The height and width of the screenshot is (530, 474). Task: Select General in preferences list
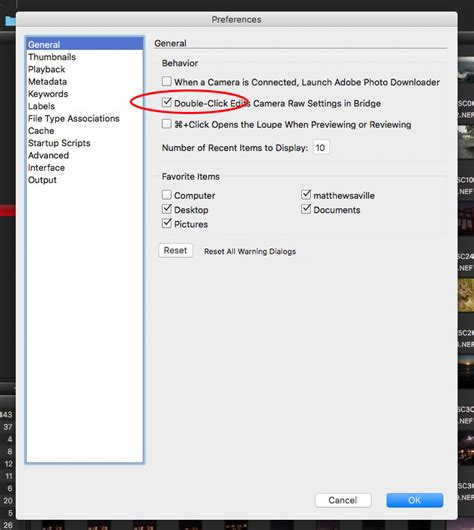[x=85, y=45]
